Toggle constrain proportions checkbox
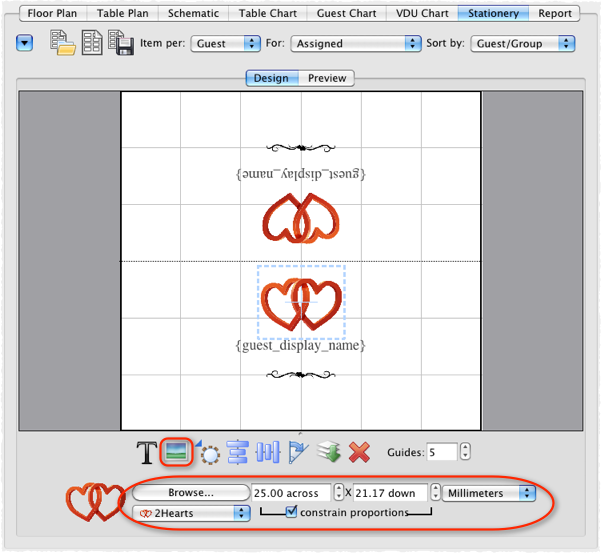Screen dimensions: 601x553 coord(291,512)
